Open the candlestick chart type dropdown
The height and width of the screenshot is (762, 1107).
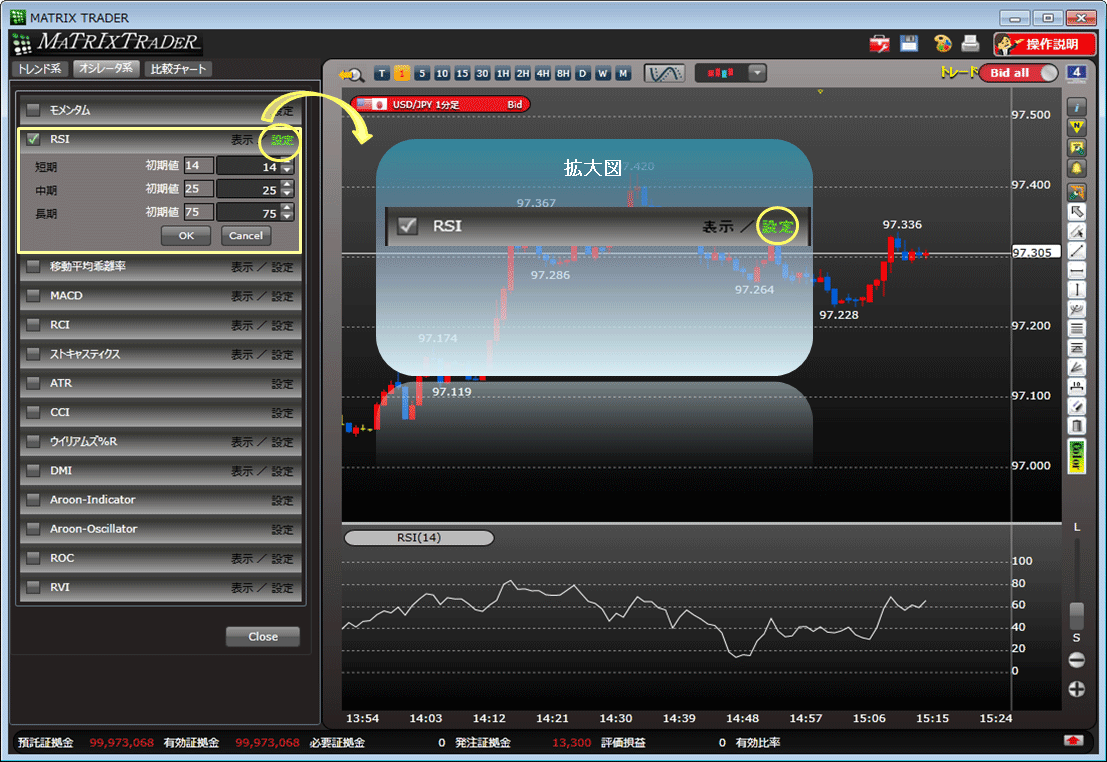pos(758,73)
